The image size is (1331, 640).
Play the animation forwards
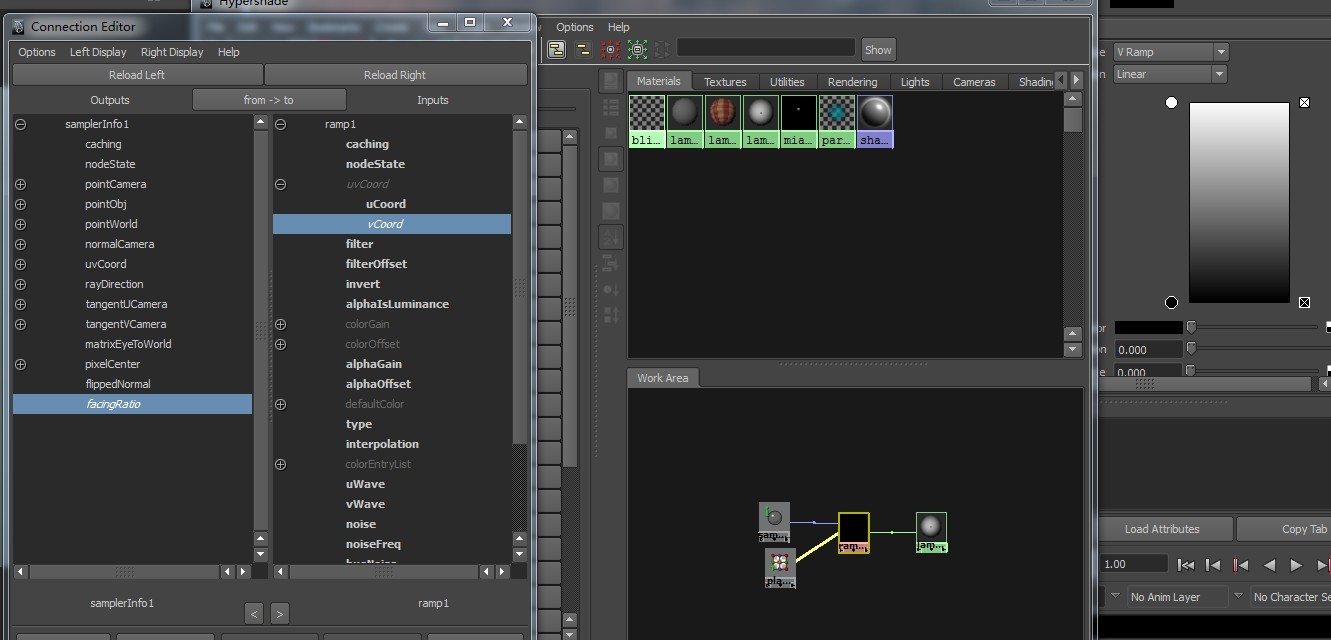pyautogui.click(x=1296, y=565)
